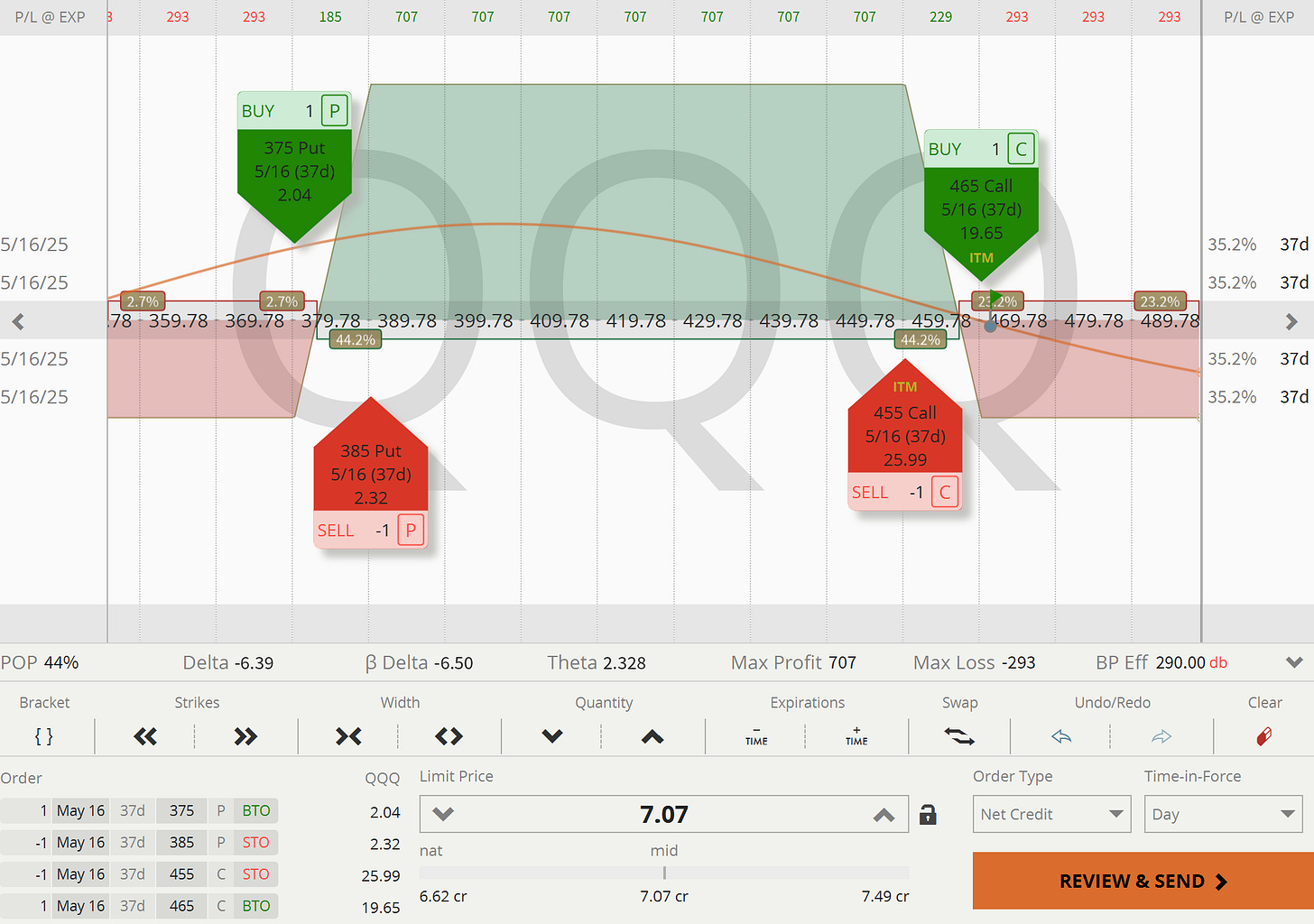Screen dimensions: 1314x924
Task: Toggle BTO on the 375 order row
Action: coord(256,810)
